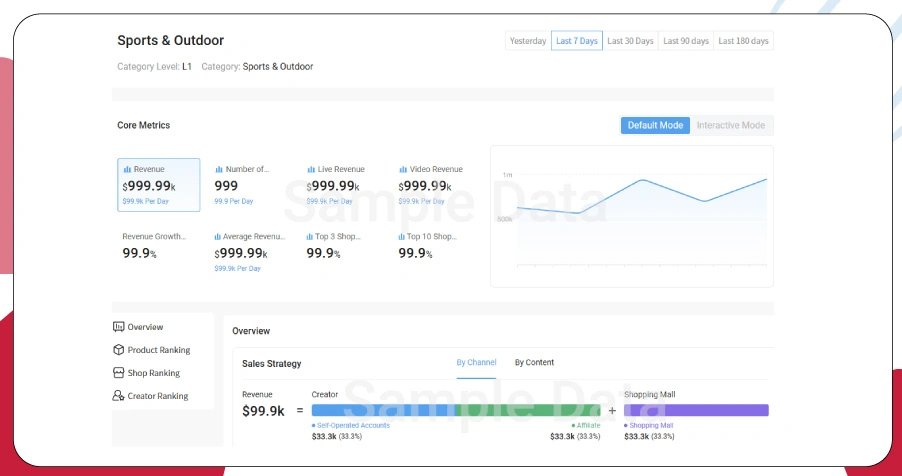Screen dimensions: 902x476
Task: Click the Product Ranking cube icon
Action: 119,350
